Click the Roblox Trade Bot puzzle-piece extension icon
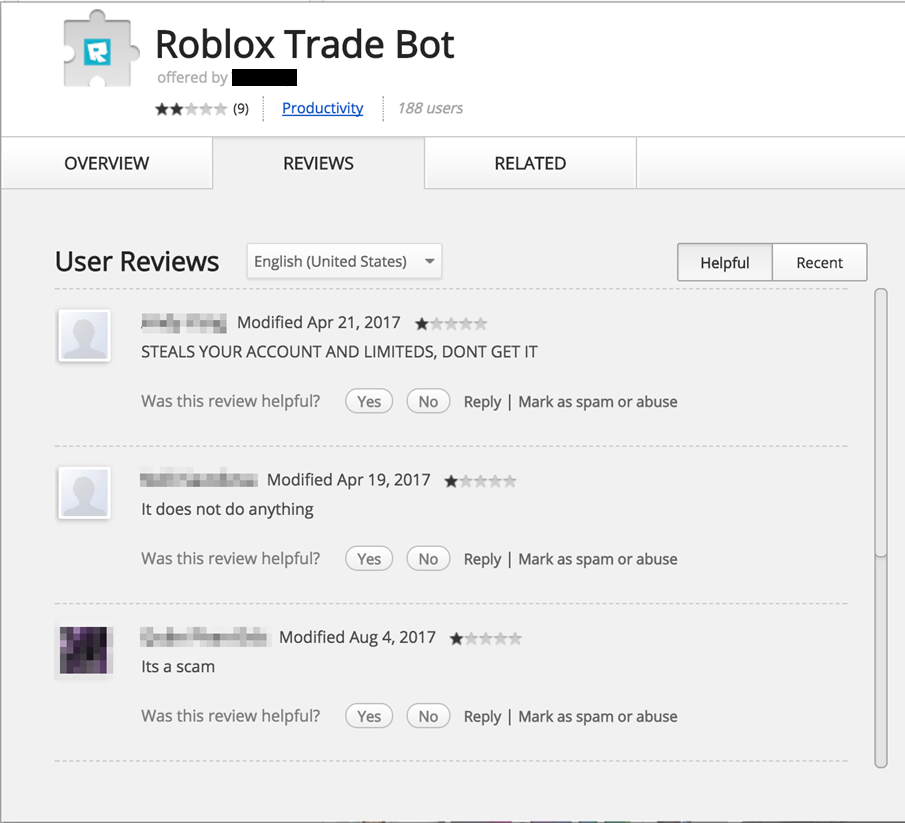This screenshot has width=905, height=823. tap(100, 50)
